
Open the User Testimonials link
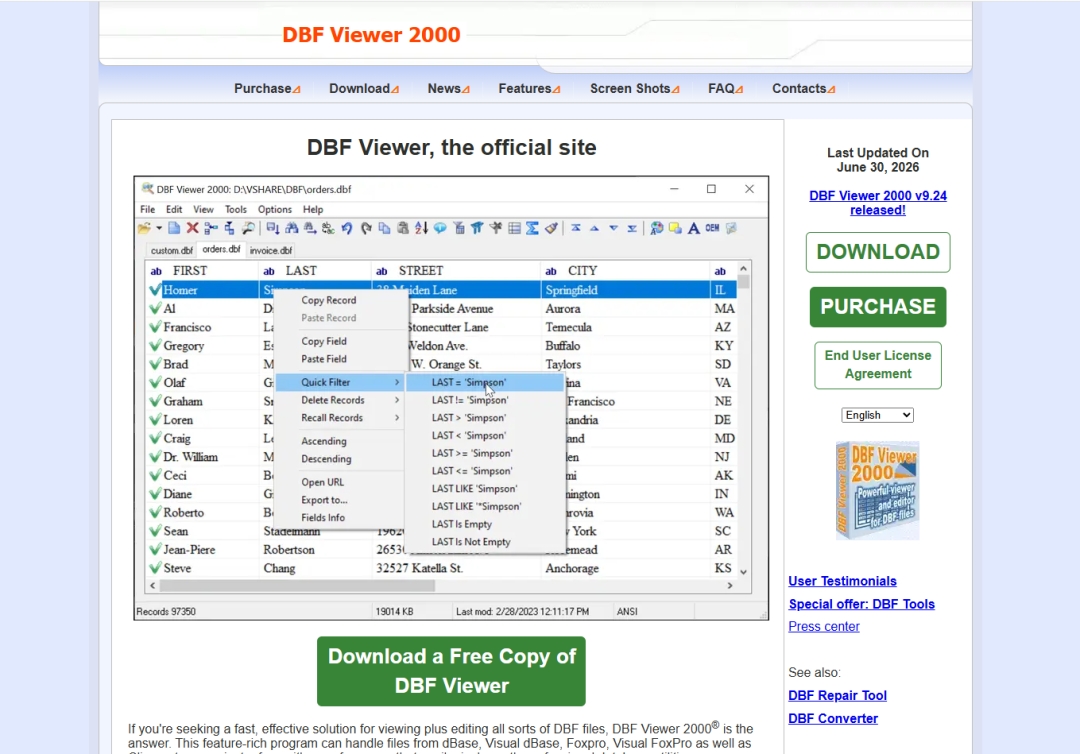point(842,581)
